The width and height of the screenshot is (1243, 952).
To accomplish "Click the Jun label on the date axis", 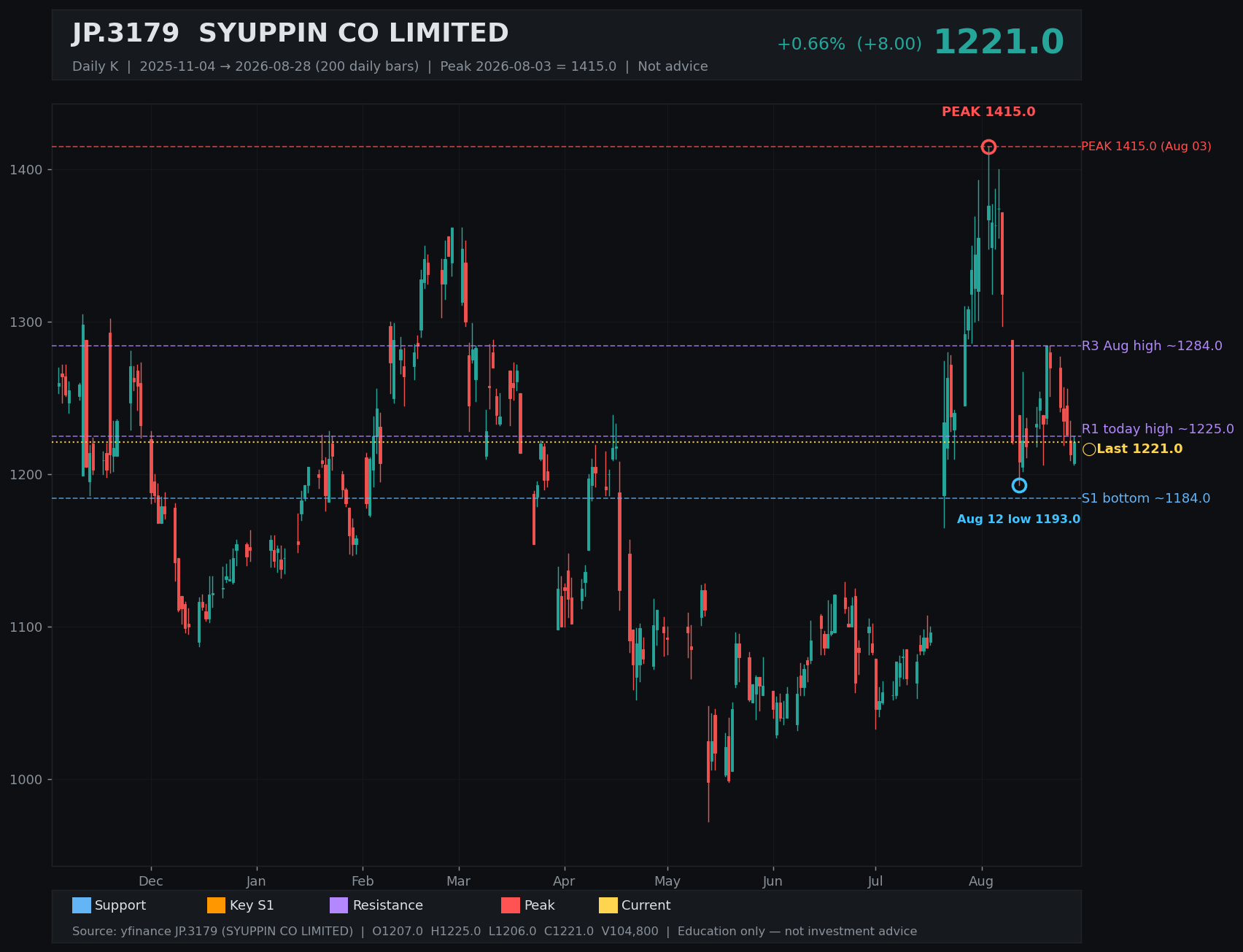I will [x=772, y=881].
